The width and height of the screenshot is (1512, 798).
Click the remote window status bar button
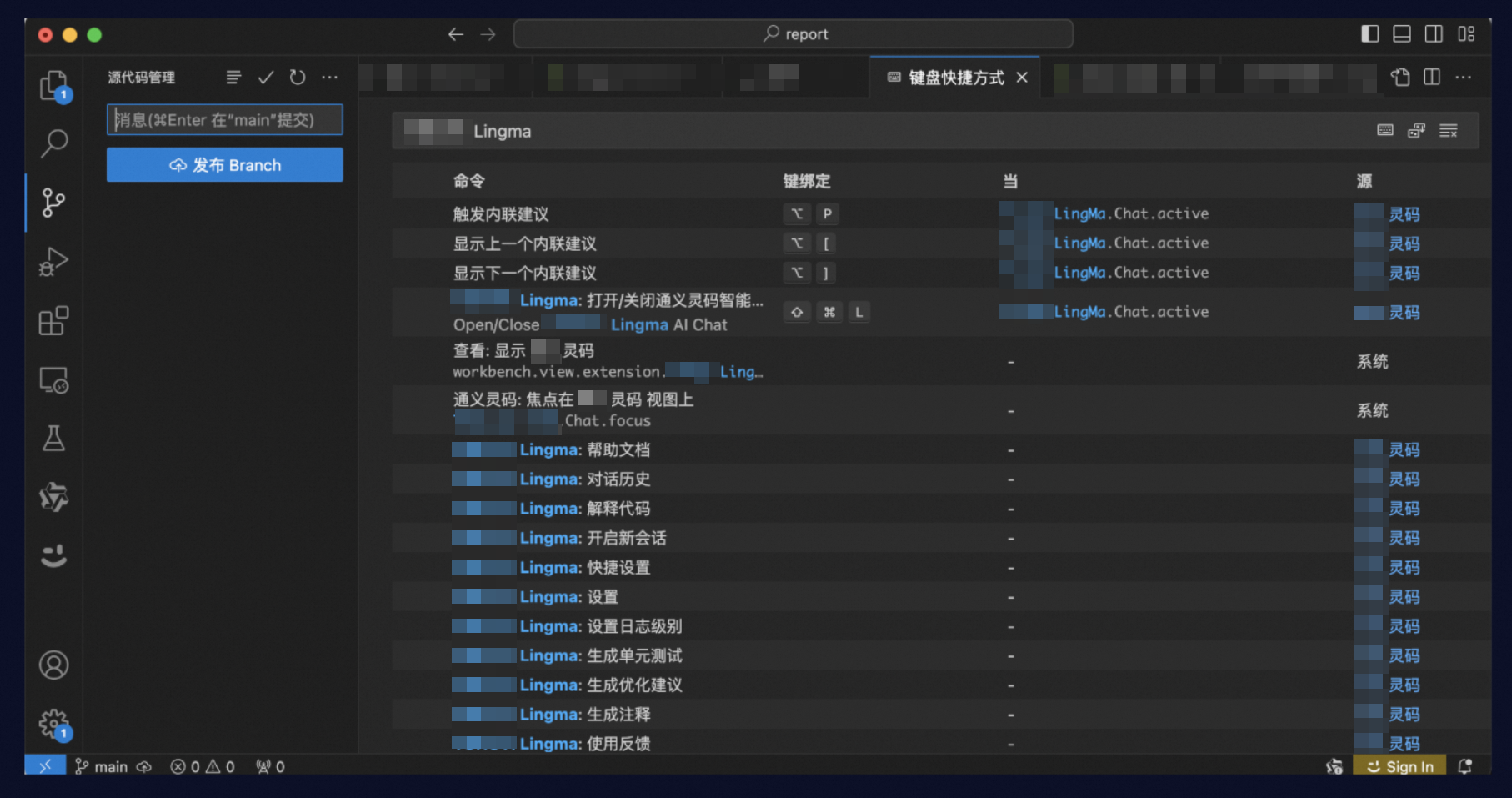pyautogui.click(x=45, y=765)
